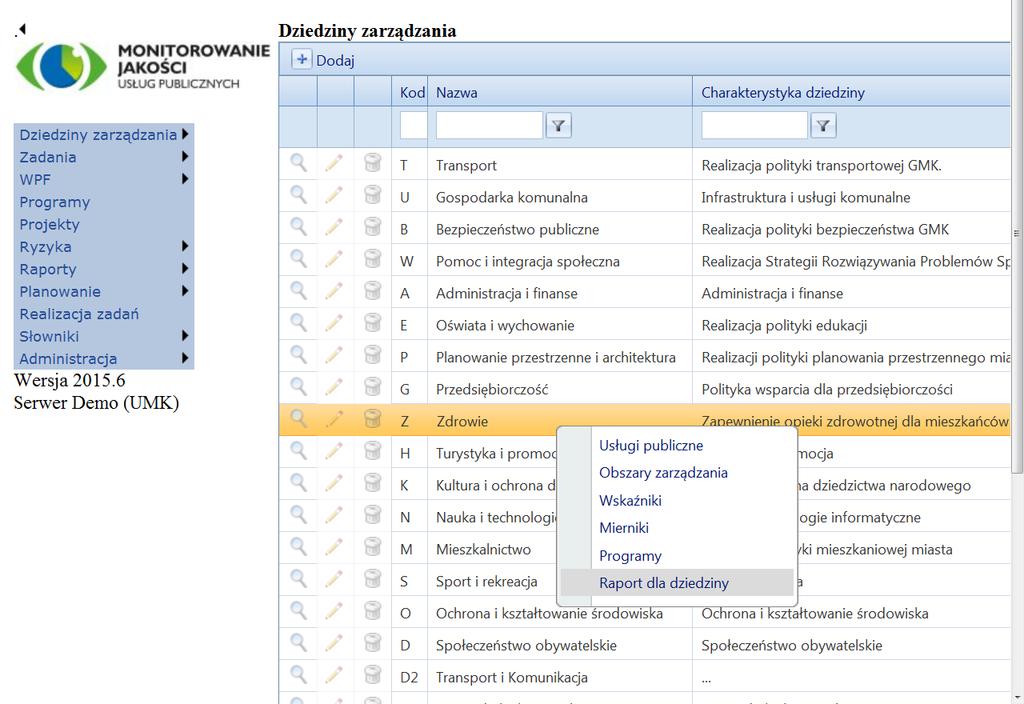Magnifier for Administracja i finanse row

pyautogui.click(x=298, y=291)
